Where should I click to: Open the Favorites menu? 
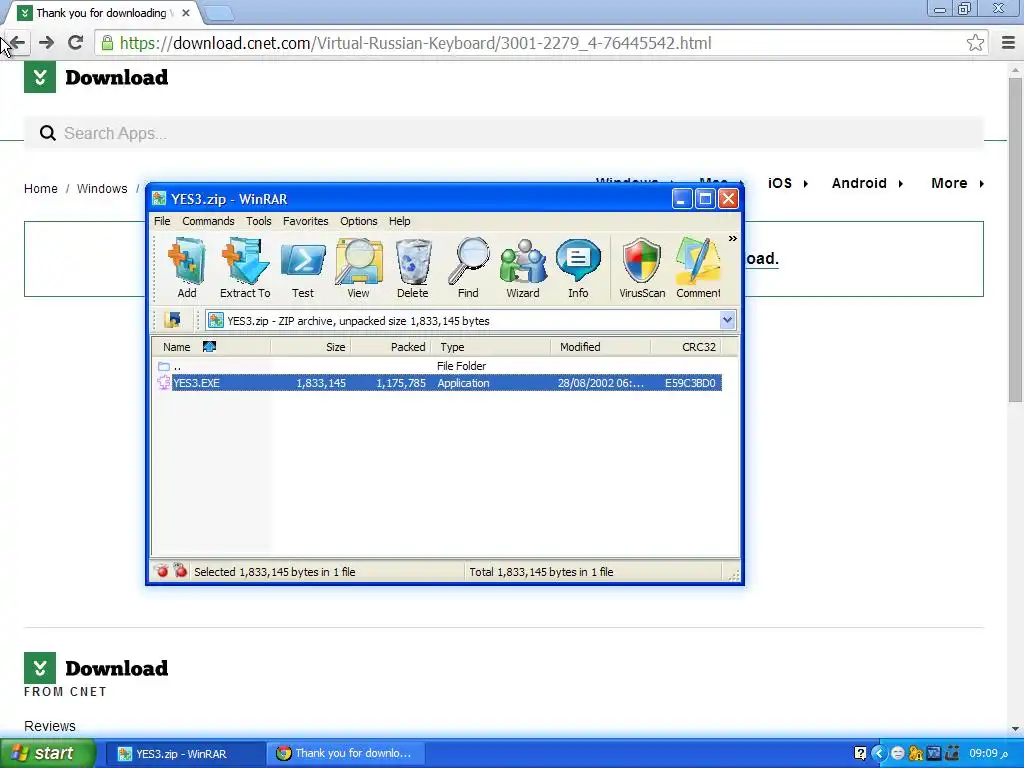306,221
